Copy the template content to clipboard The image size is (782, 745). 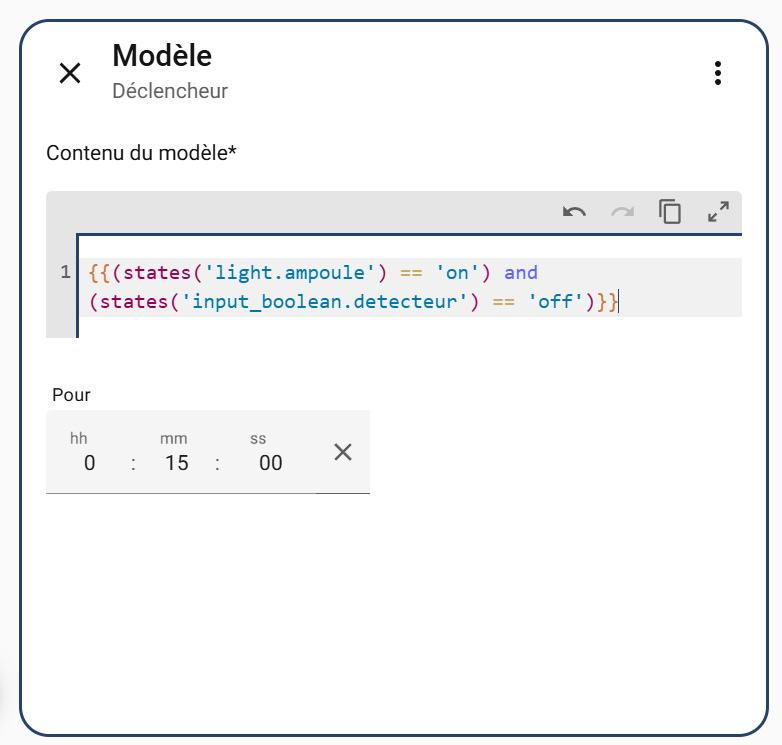coord(670,212)
